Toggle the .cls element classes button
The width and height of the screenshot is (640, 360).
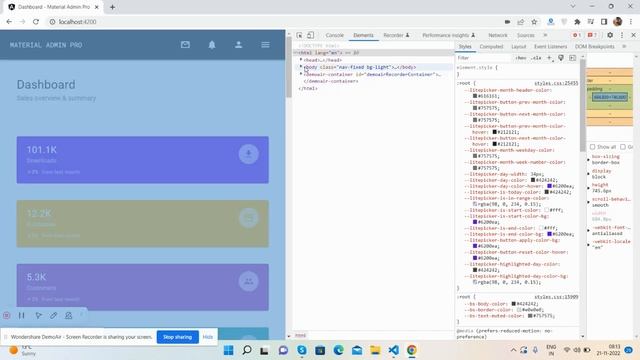pos(536,58)
